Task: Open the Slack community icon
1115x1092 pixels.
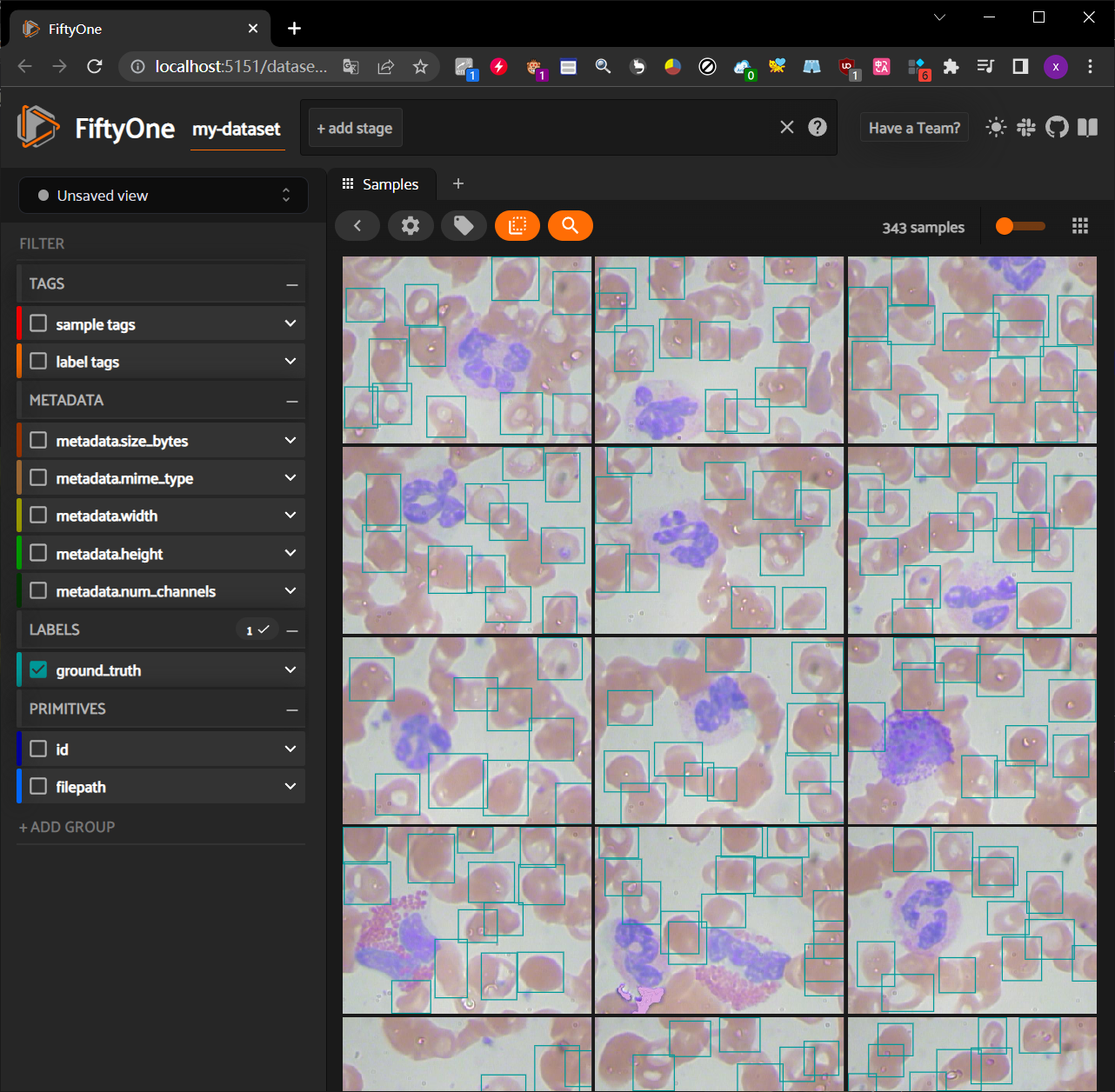Action: 1026,128
